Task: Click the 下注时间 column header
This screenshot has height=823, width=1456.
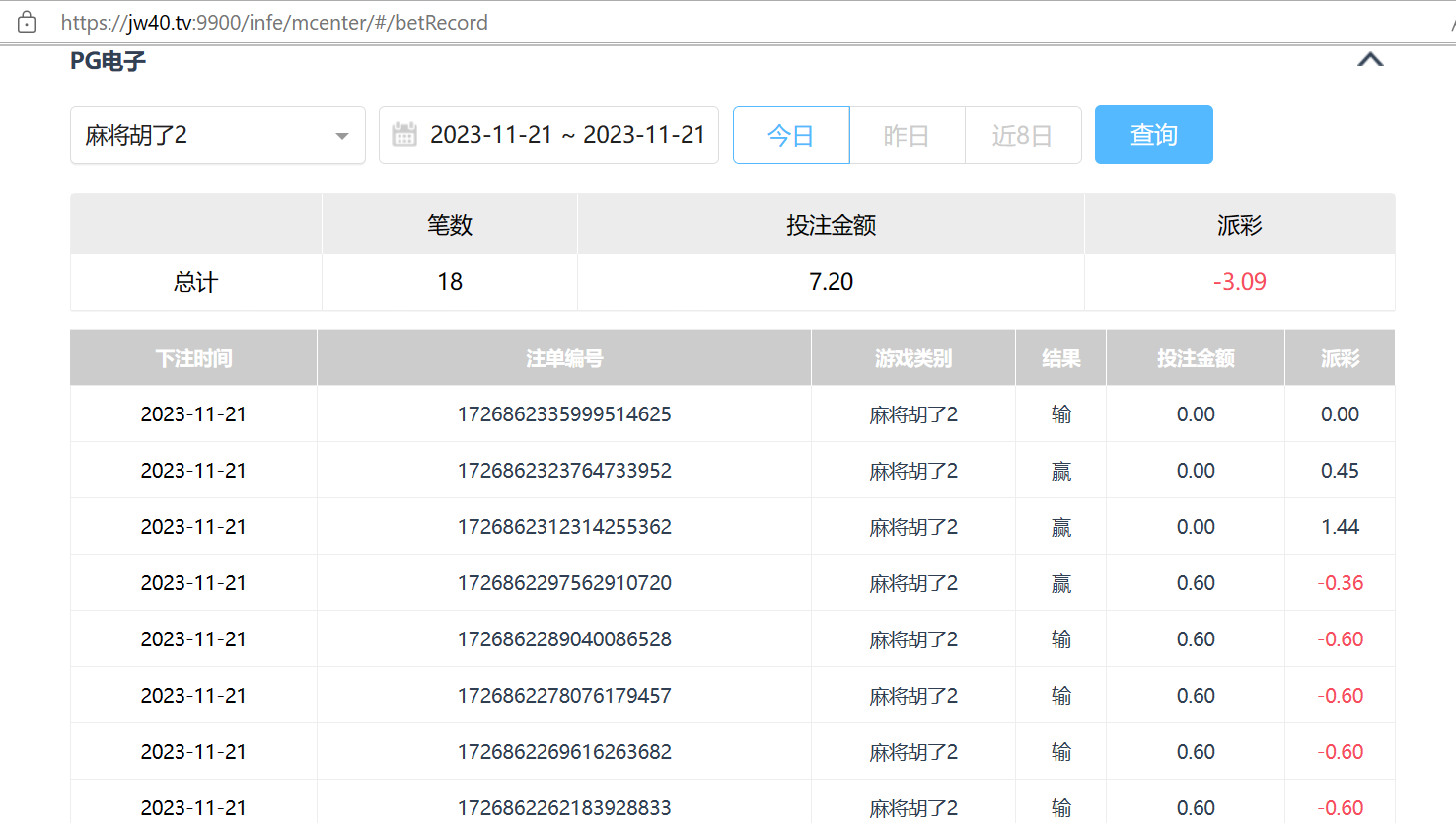Action: (193, 358)
